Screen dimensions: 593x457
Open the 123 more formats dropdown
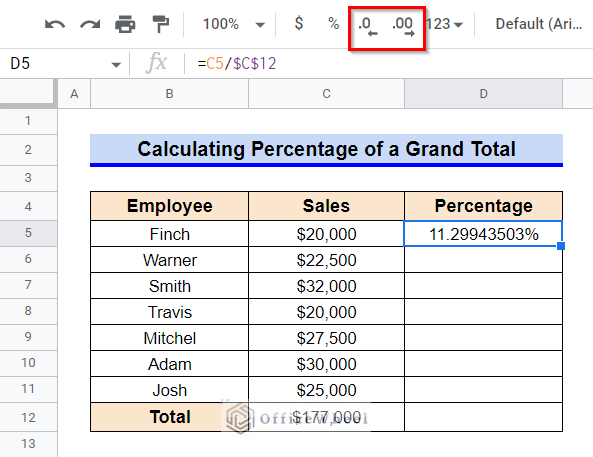click(445, 24)
